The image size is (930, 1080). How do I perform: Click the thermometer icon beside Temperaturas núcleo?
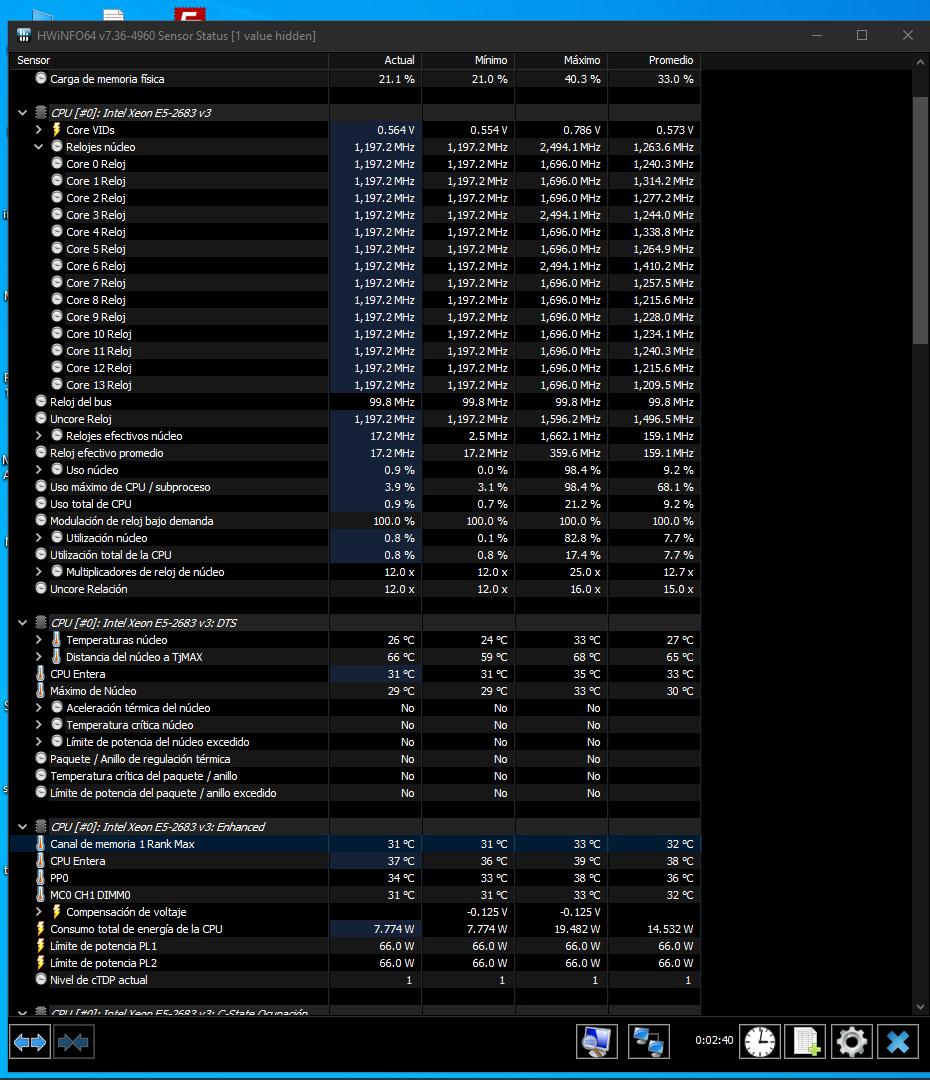coord(57,640)
